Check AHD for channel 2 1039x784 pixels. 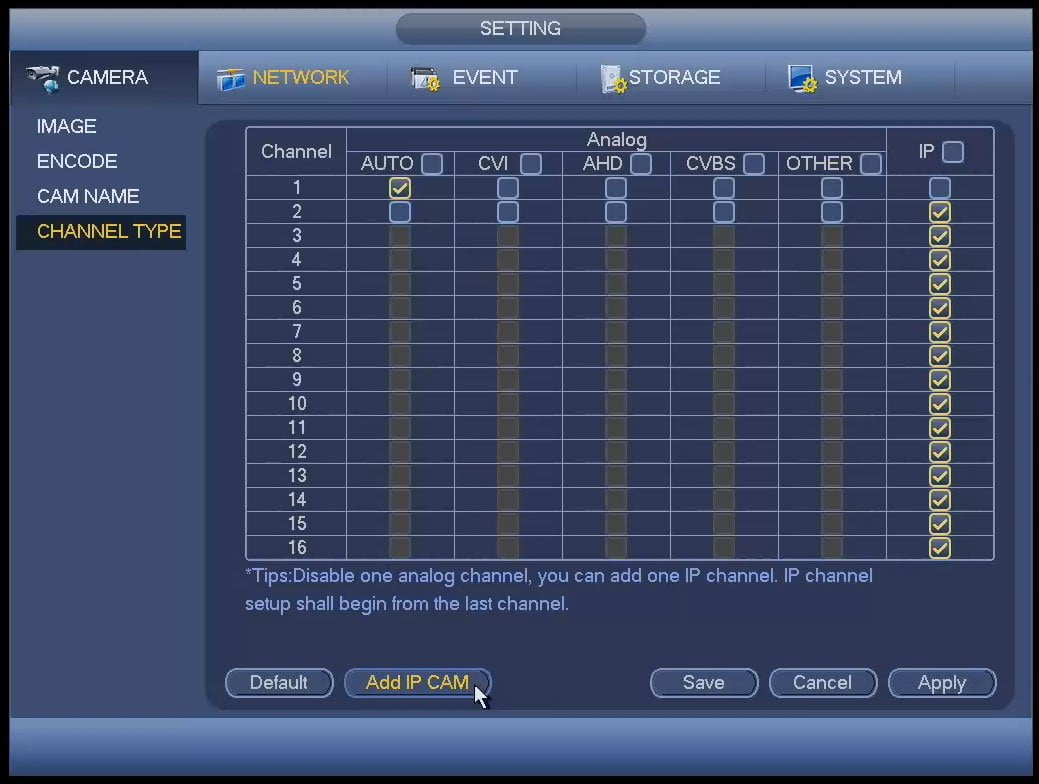click(x=616, y=212)
